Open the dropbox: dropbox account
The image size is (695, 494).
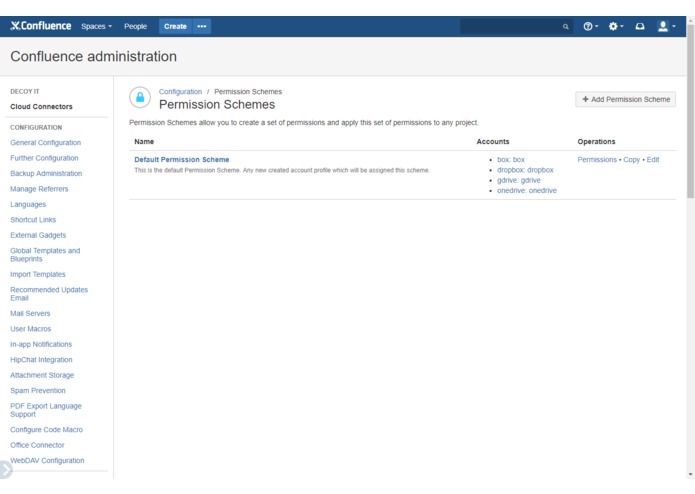click(525, 170)
